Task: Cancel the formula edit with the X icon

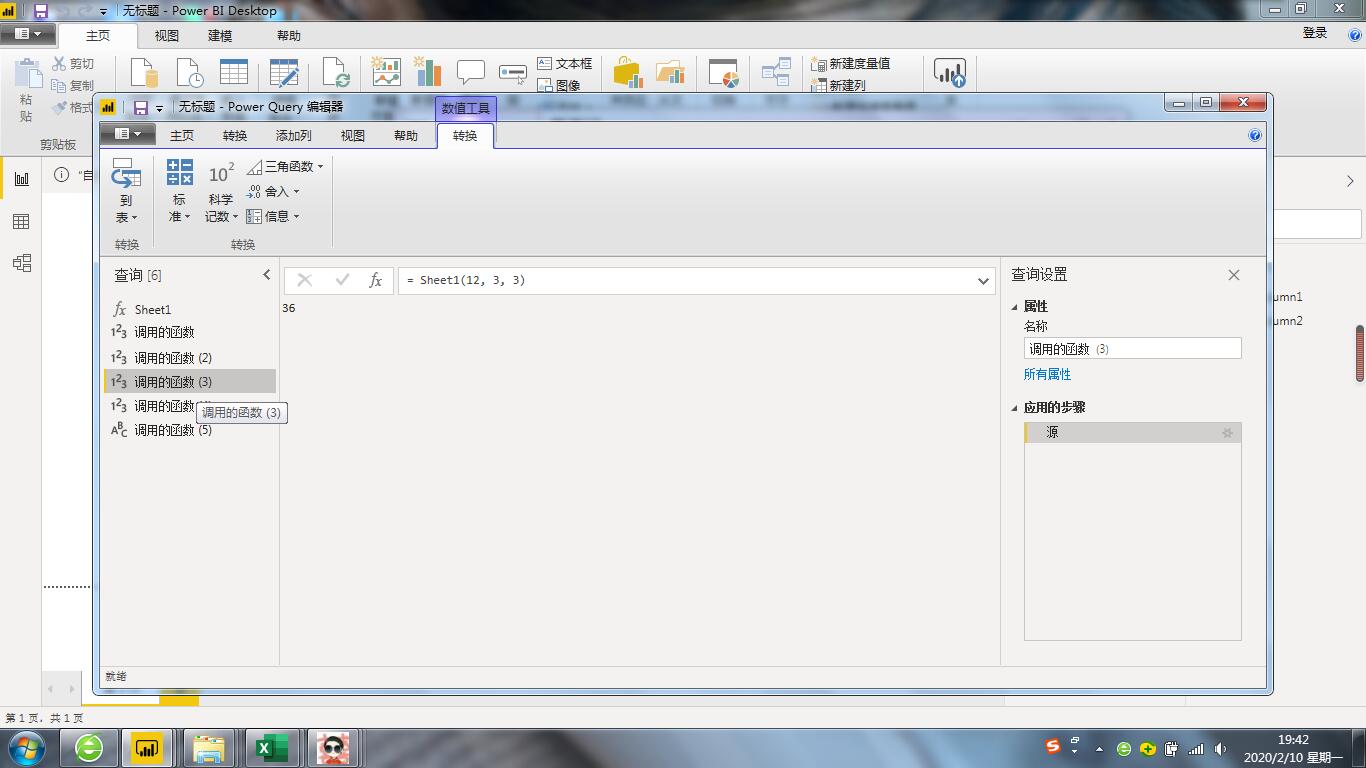Action: [305, 281]
